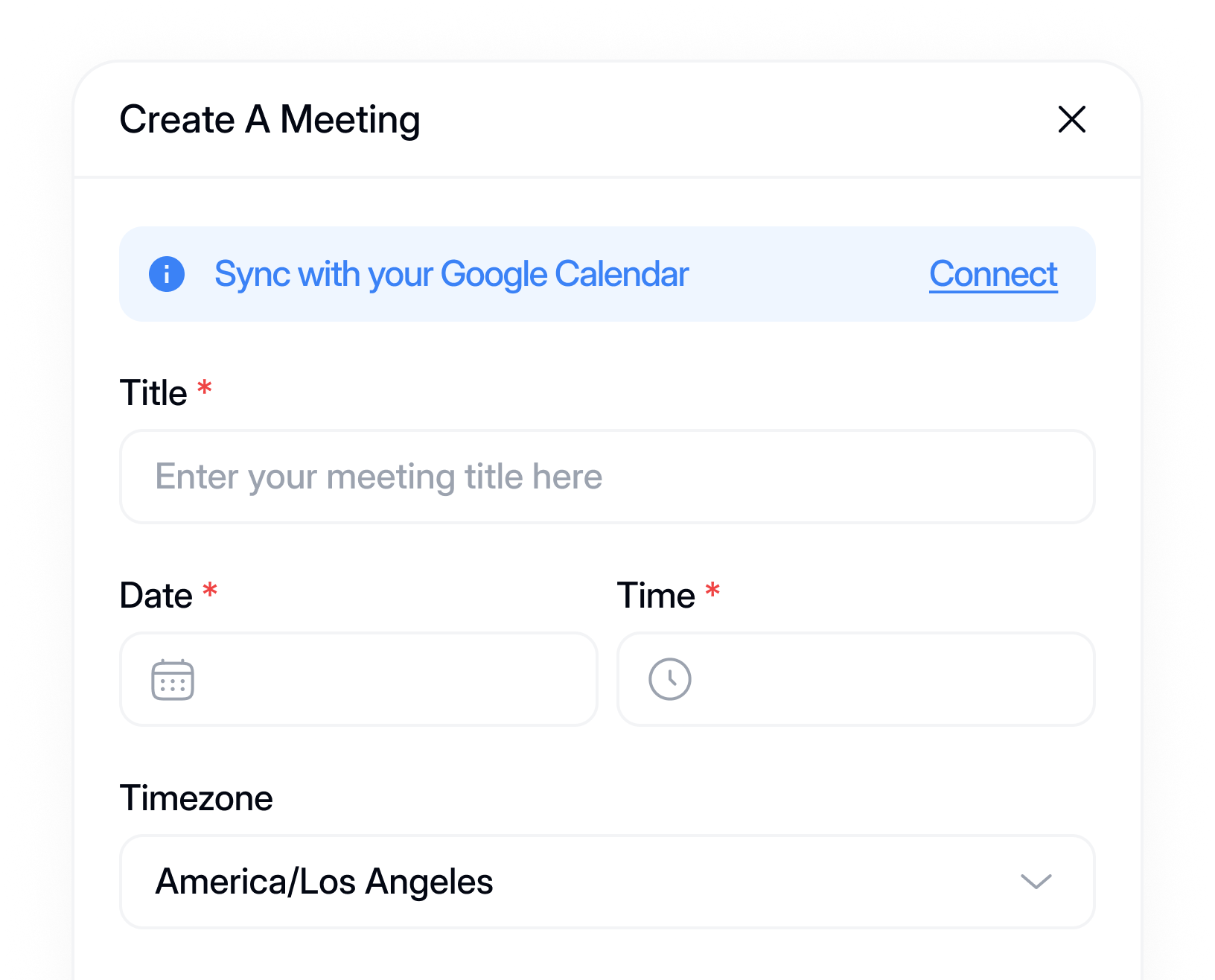The width and height of the screenshot is (1215, 980).
Task: Click the Title field label
Action: click(153, 392)
